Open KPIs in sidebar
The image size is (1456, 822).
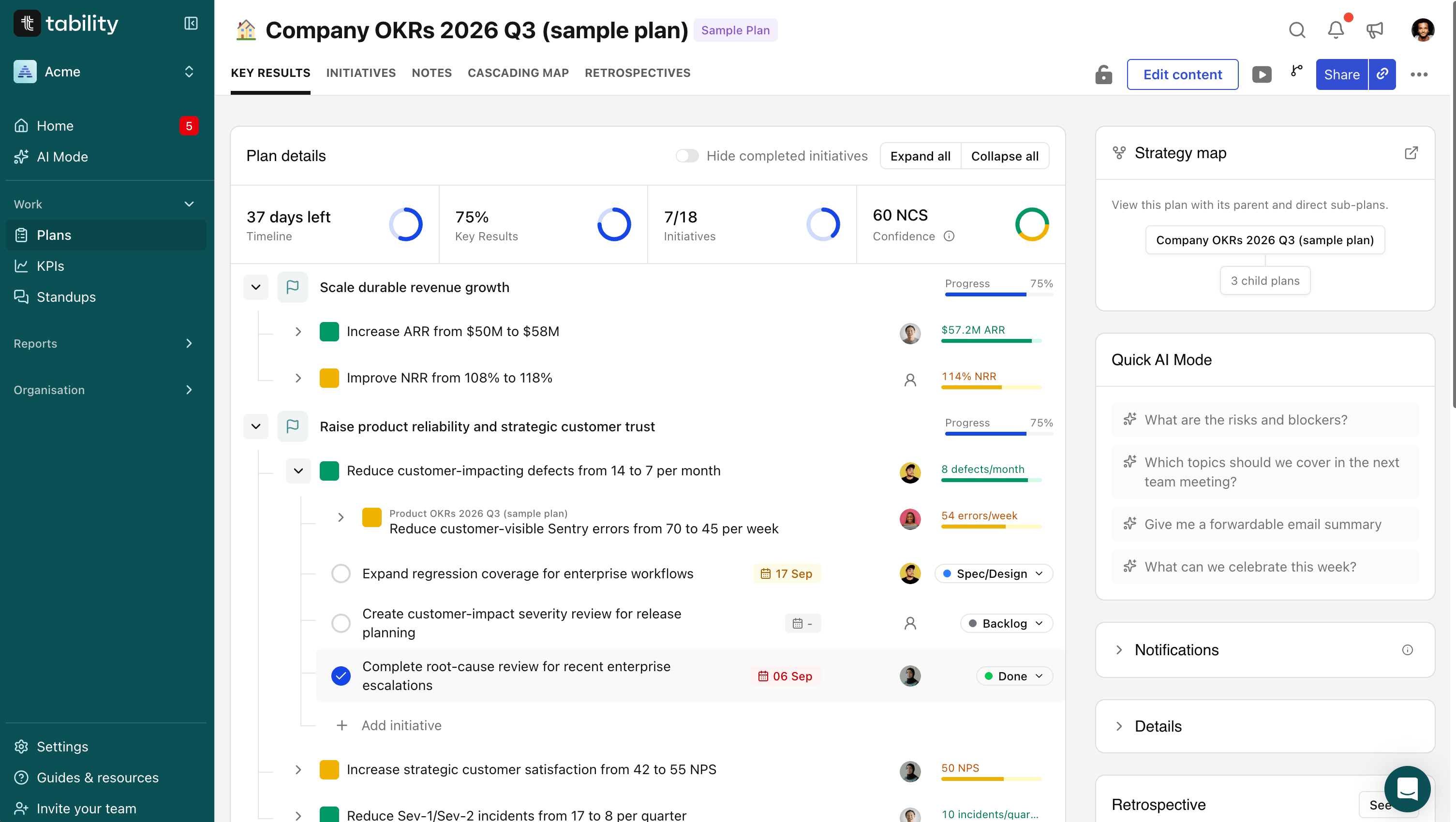pos(106,266)
